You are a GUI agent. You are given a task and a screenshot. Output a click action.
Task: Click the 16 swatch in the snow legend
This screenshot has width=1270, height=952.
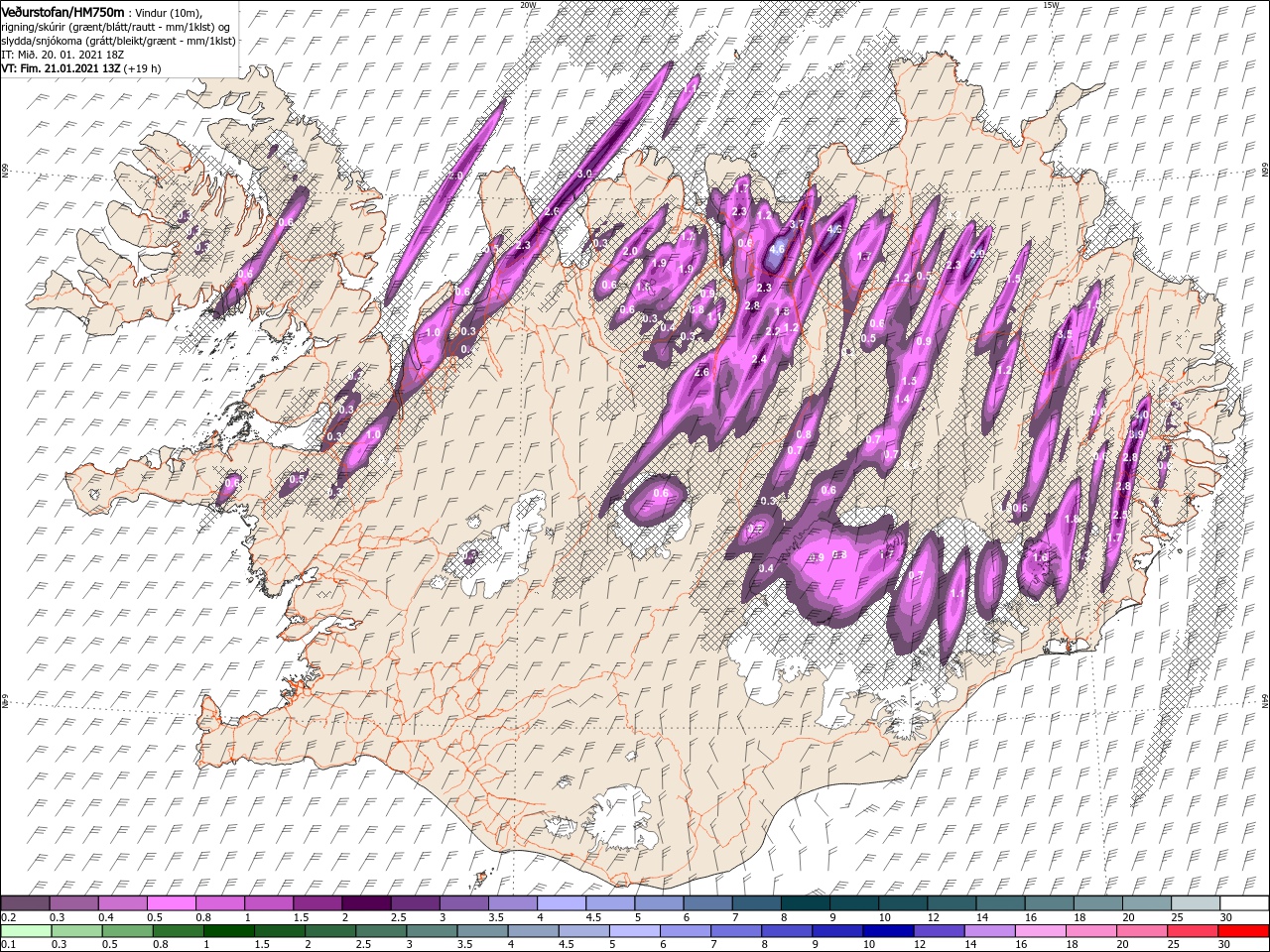click(1047, 903)
